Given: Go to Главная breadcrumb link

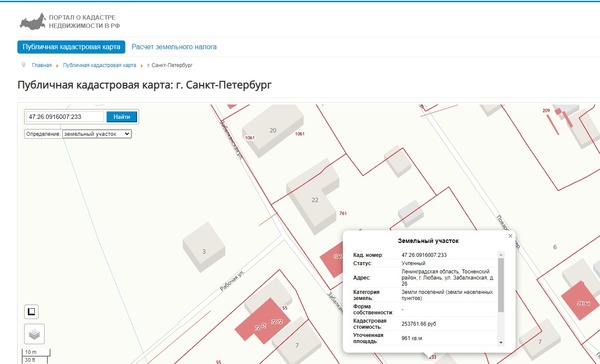Looking at the screenshot, I should (x=42, y=65).
